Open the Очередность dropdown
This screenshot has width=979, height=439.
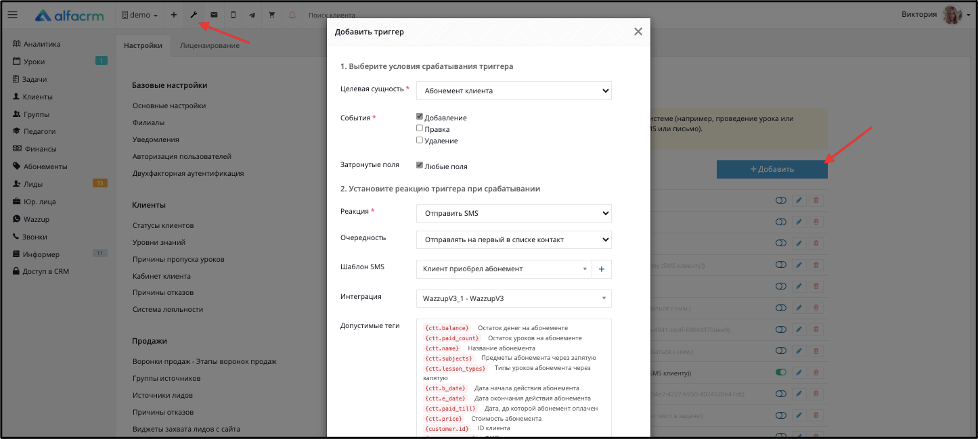(x=514, y=240)
